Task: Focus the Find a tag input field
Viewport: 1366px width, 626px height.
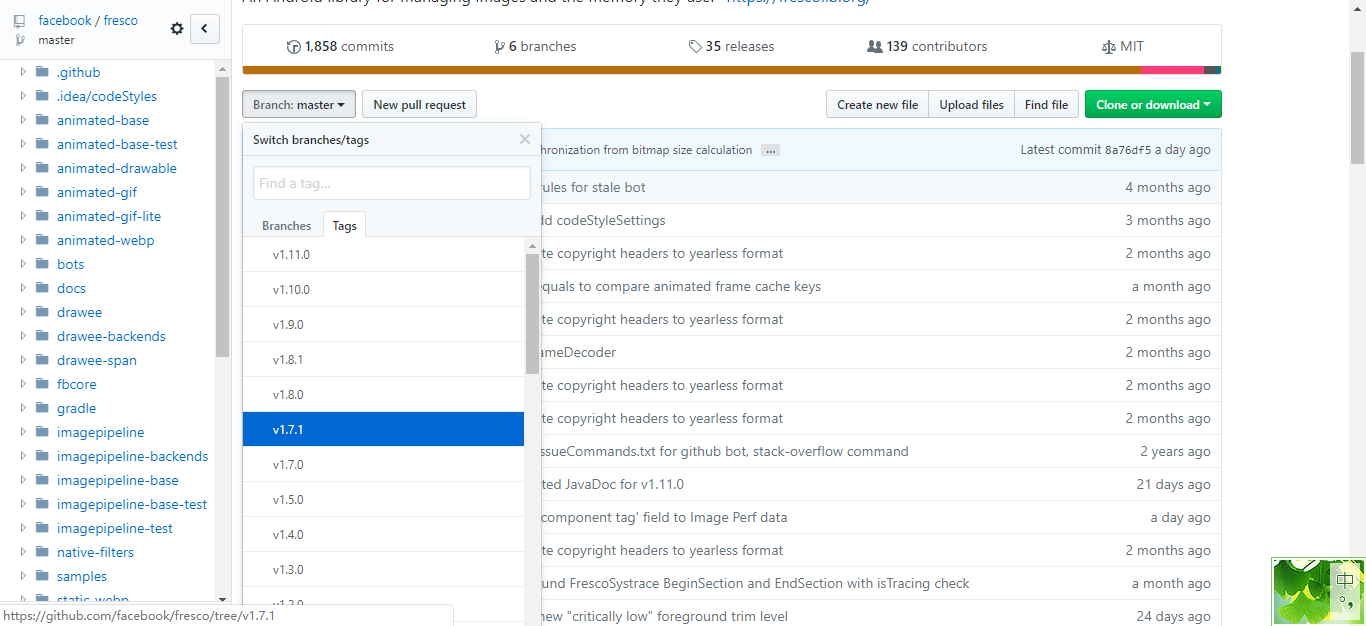Action: (x=391, y=183)
